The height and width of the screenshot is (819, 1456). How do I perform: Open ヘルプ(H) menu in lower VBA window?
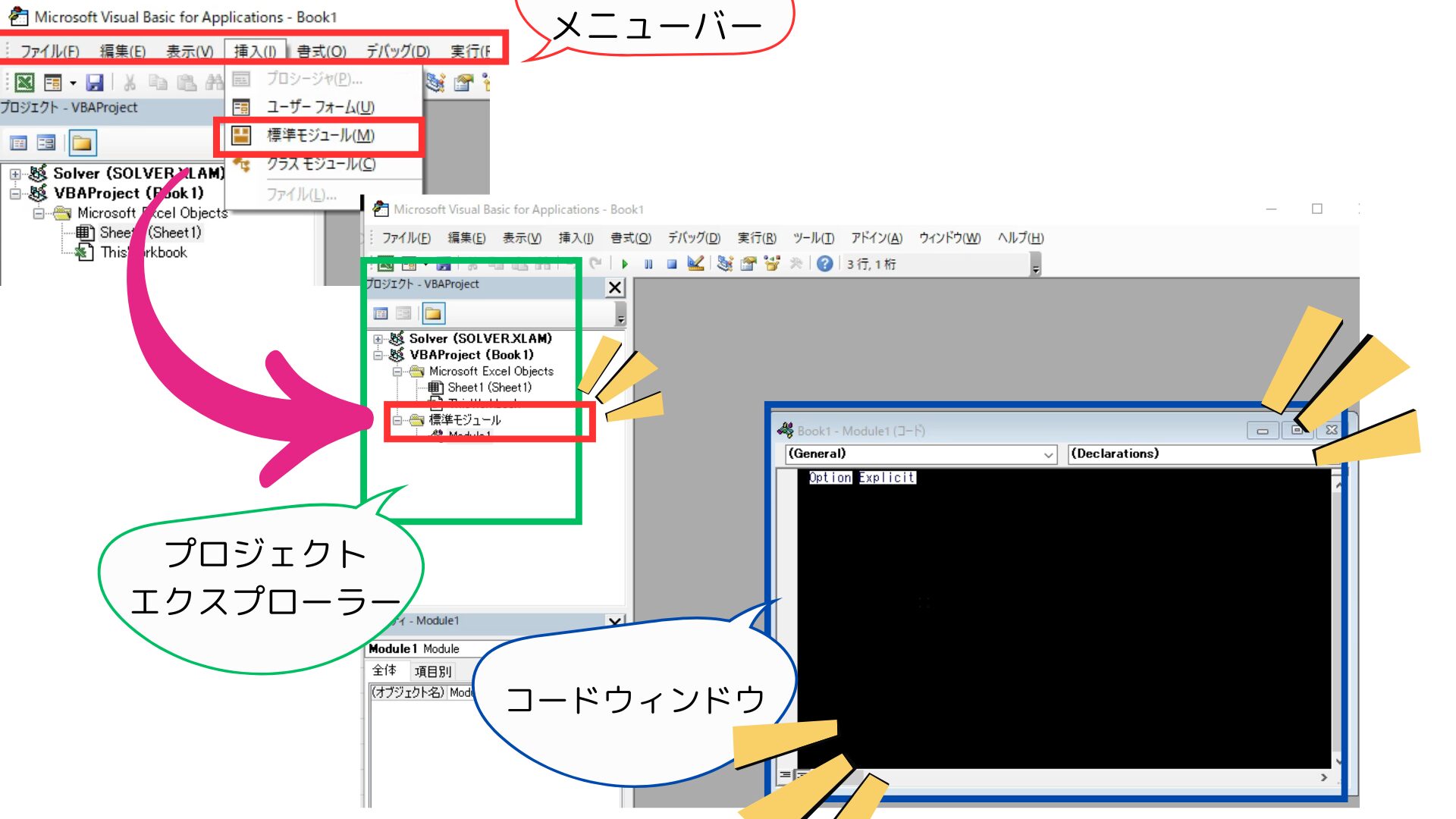1021,238
